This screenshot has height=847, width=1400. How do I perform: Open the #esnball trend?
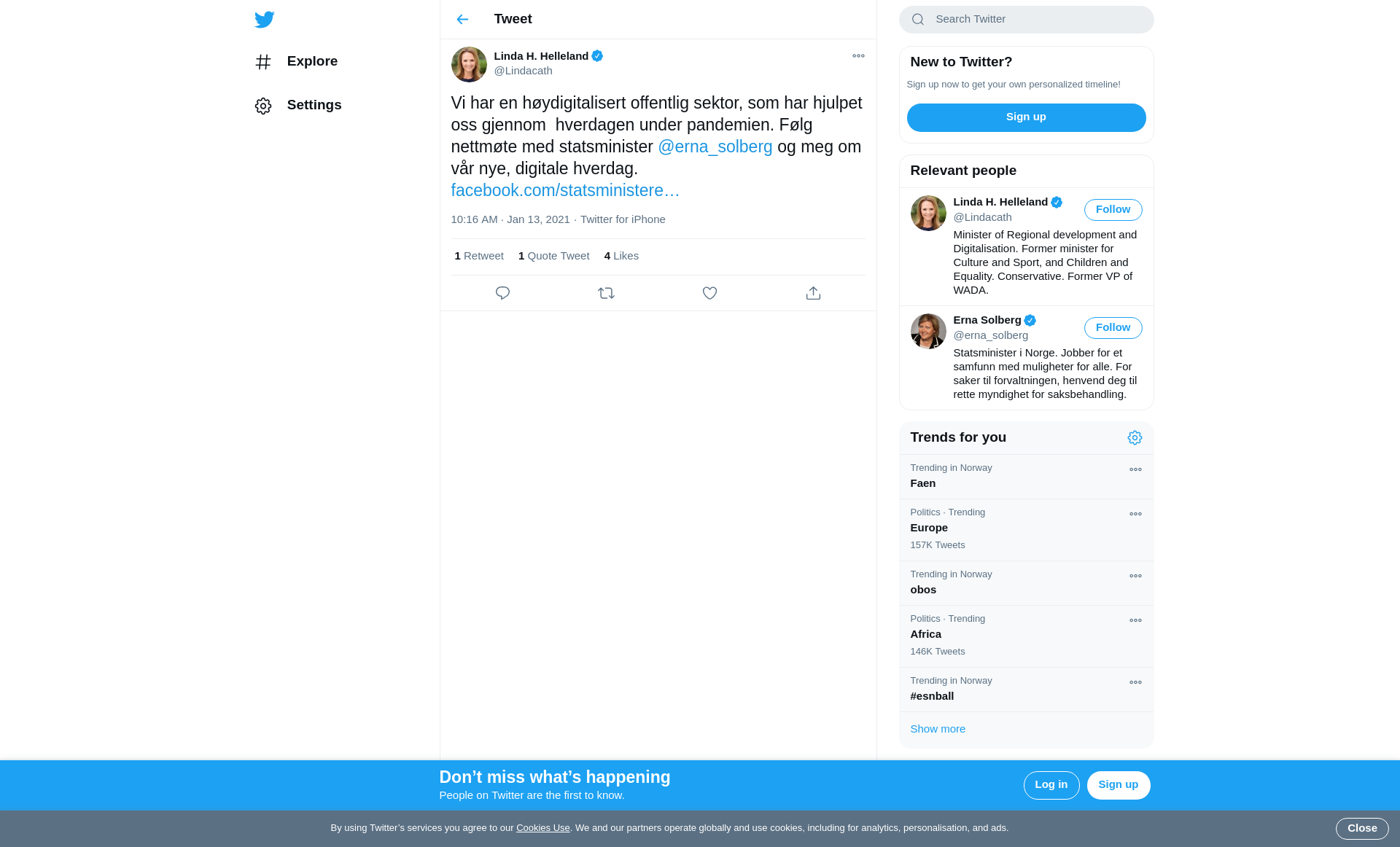click(x=1026, y=690)
